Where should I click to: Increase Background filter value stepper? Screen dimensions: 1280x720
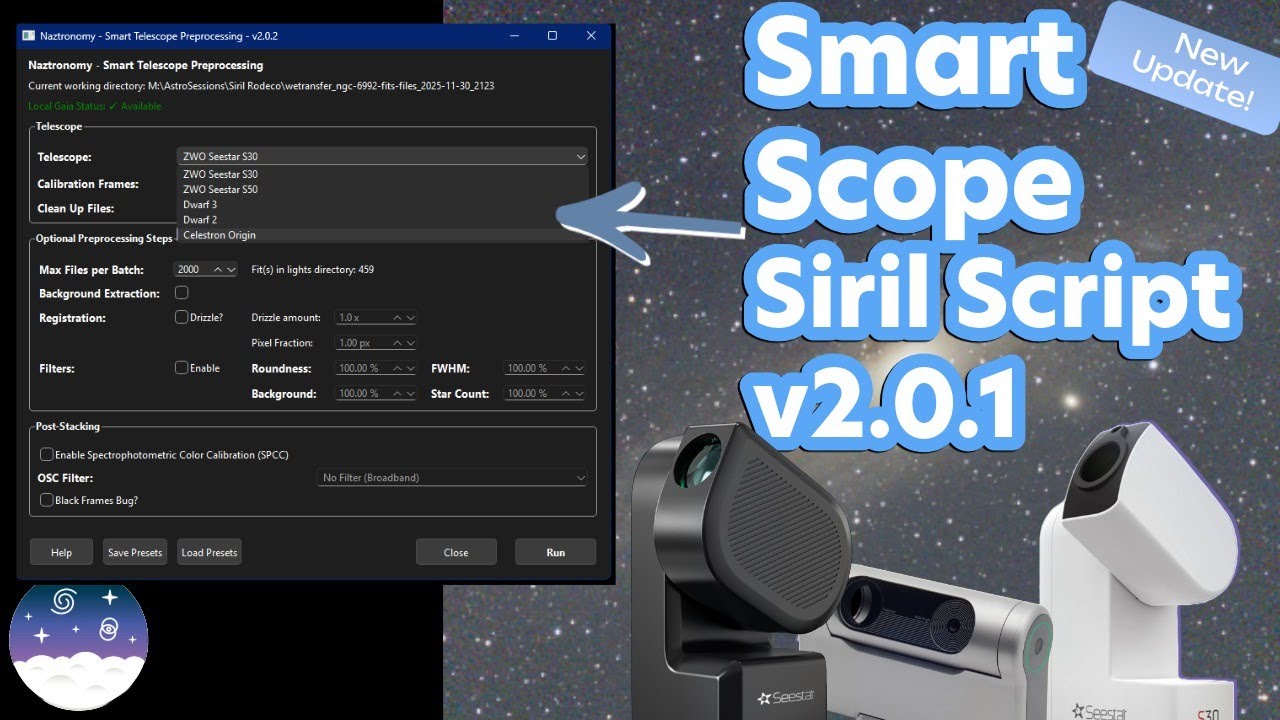click(396, 393)
